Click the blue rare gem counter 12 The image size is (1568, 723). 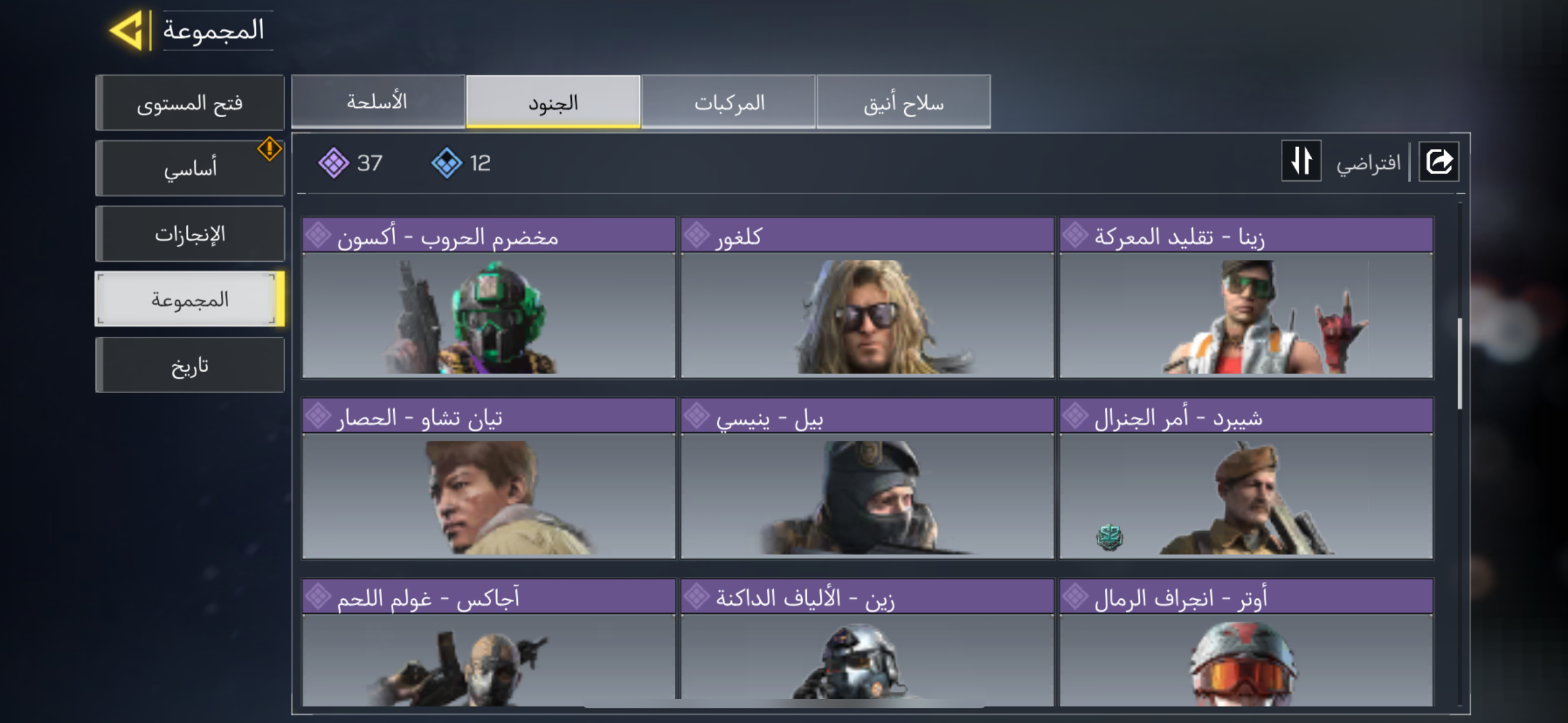(461, 163)
